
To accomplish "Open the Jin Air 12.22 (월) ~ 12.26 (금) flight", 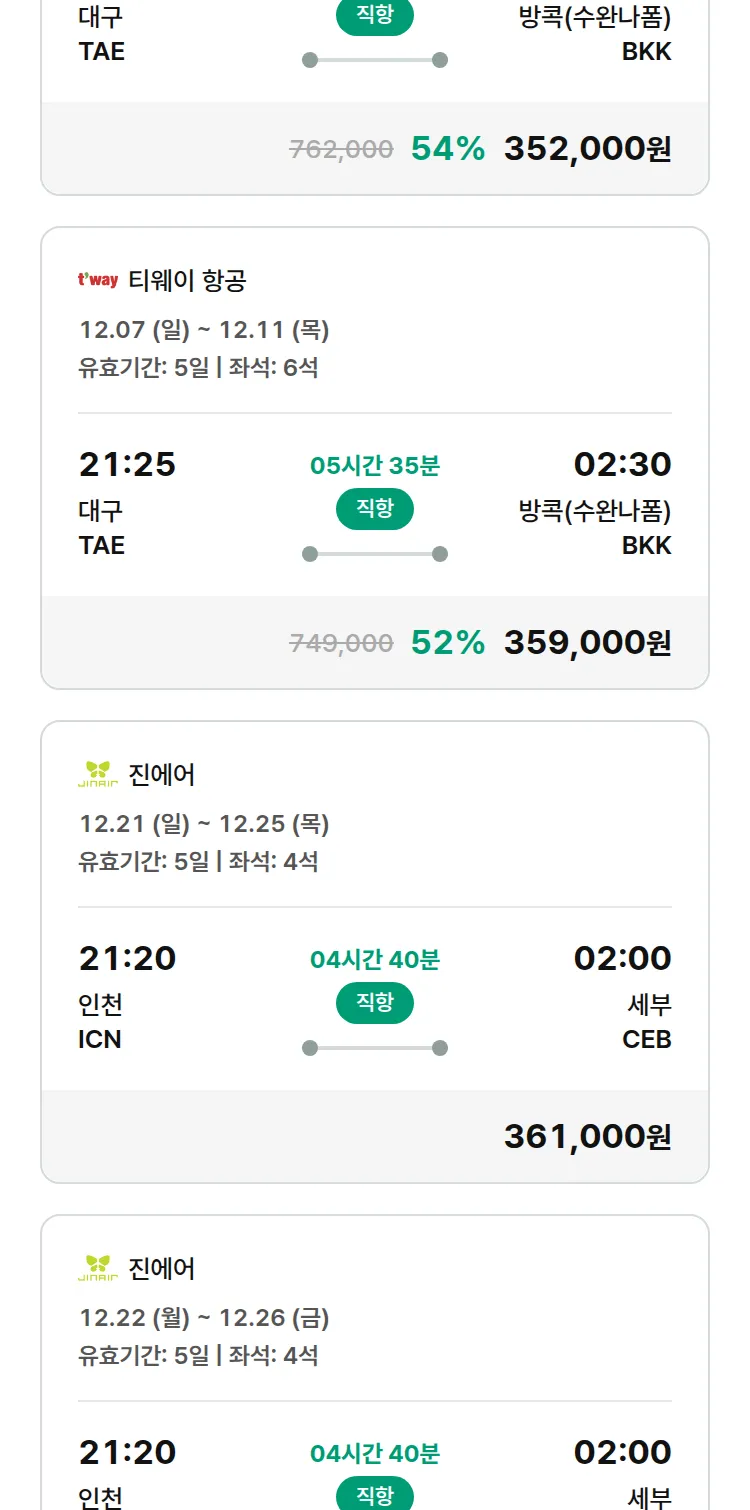I will pos(204,1318).
